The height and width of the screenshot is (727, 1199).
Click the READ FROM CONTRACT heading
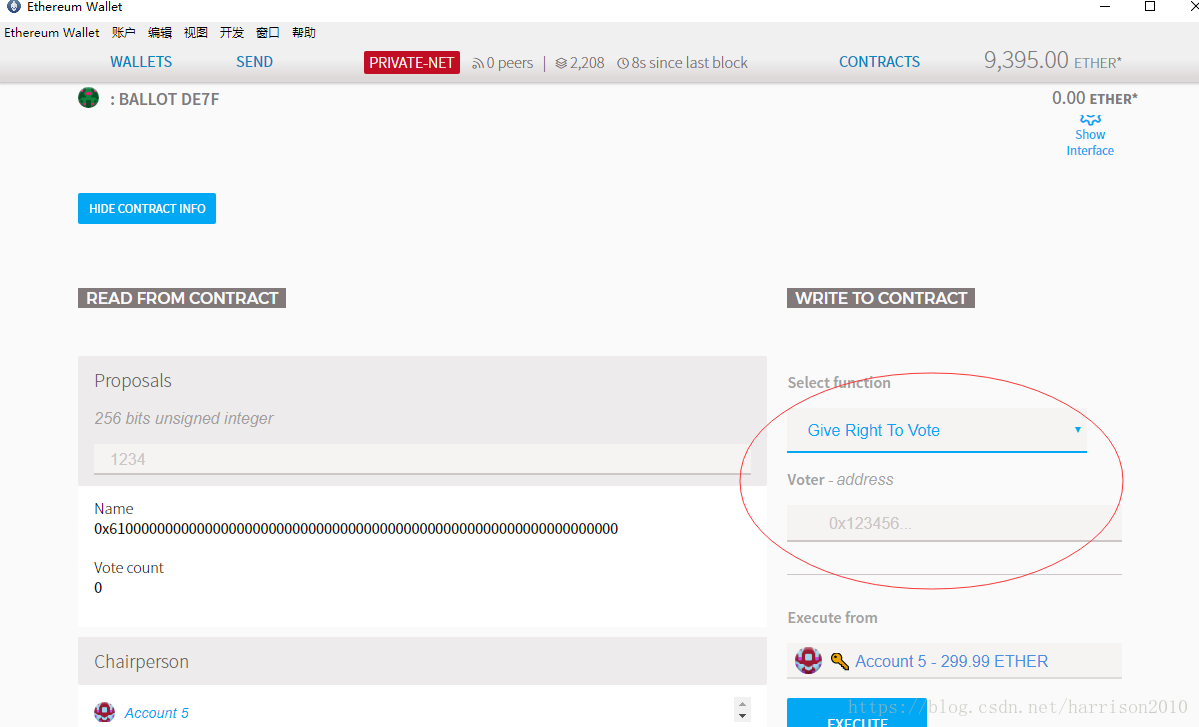click(182, 298)
